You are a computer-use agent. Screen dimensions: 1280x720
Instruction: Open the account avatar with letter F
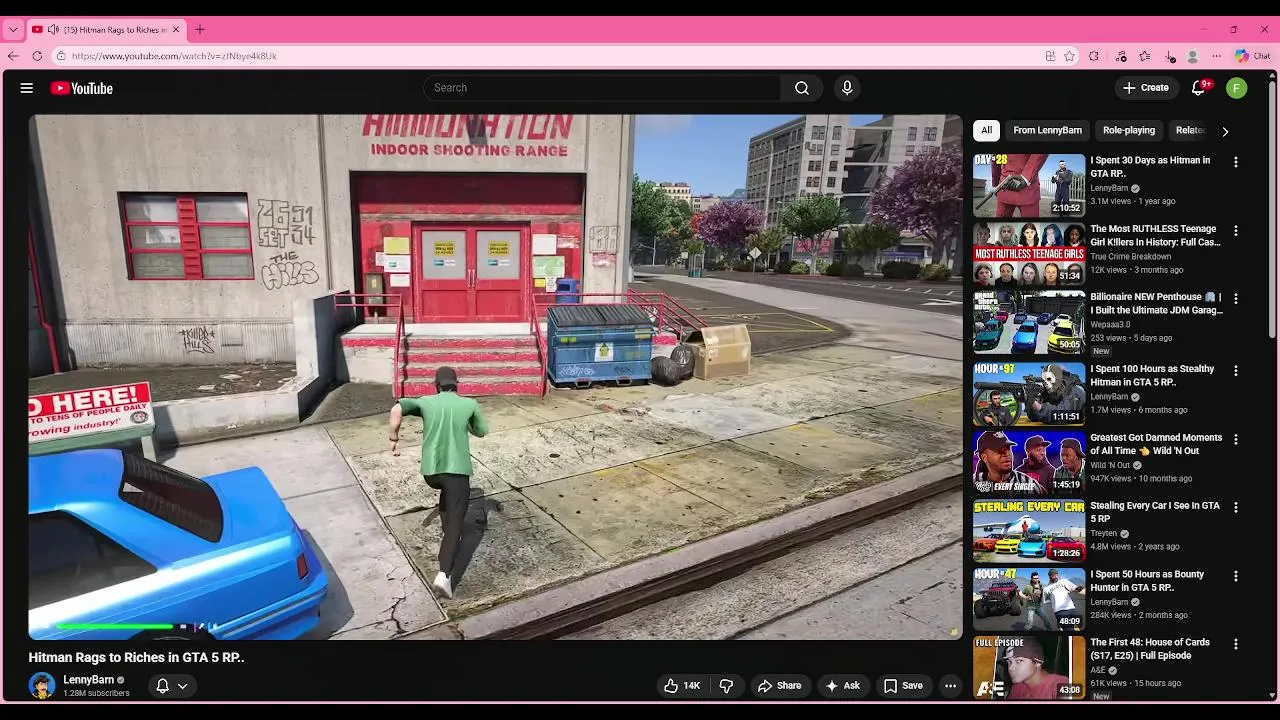(1237, 88)
